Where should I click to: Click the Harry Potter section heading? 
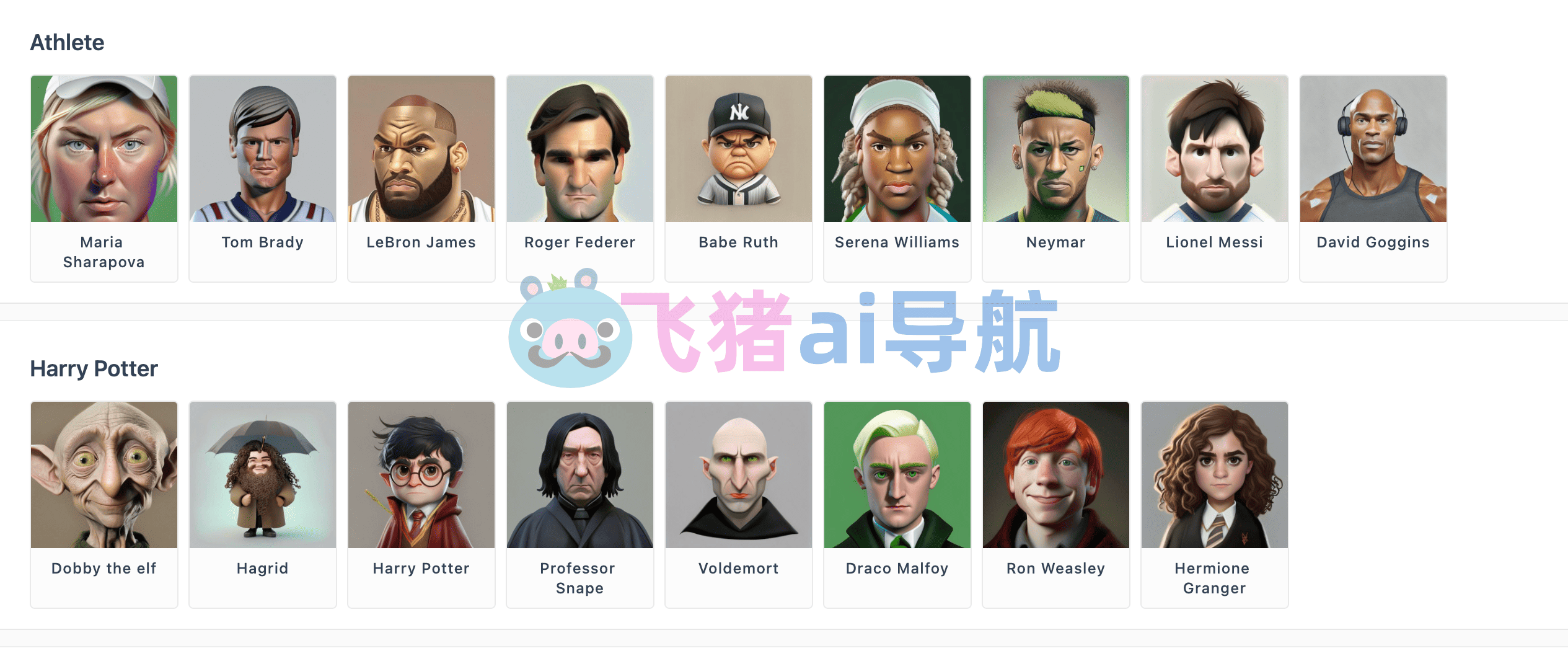pyautogui.click(x=94, y=369)
